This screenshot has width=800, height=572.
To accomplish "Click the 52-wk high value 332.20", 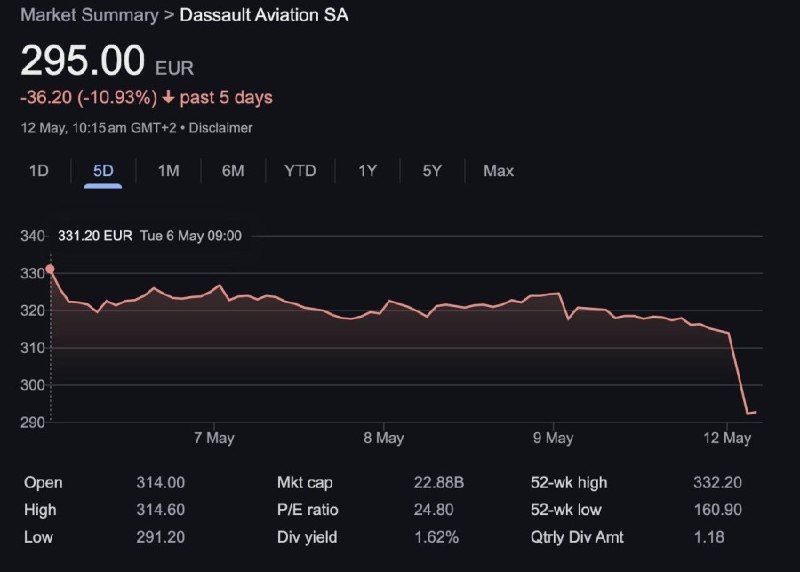I will click(717, 483).
